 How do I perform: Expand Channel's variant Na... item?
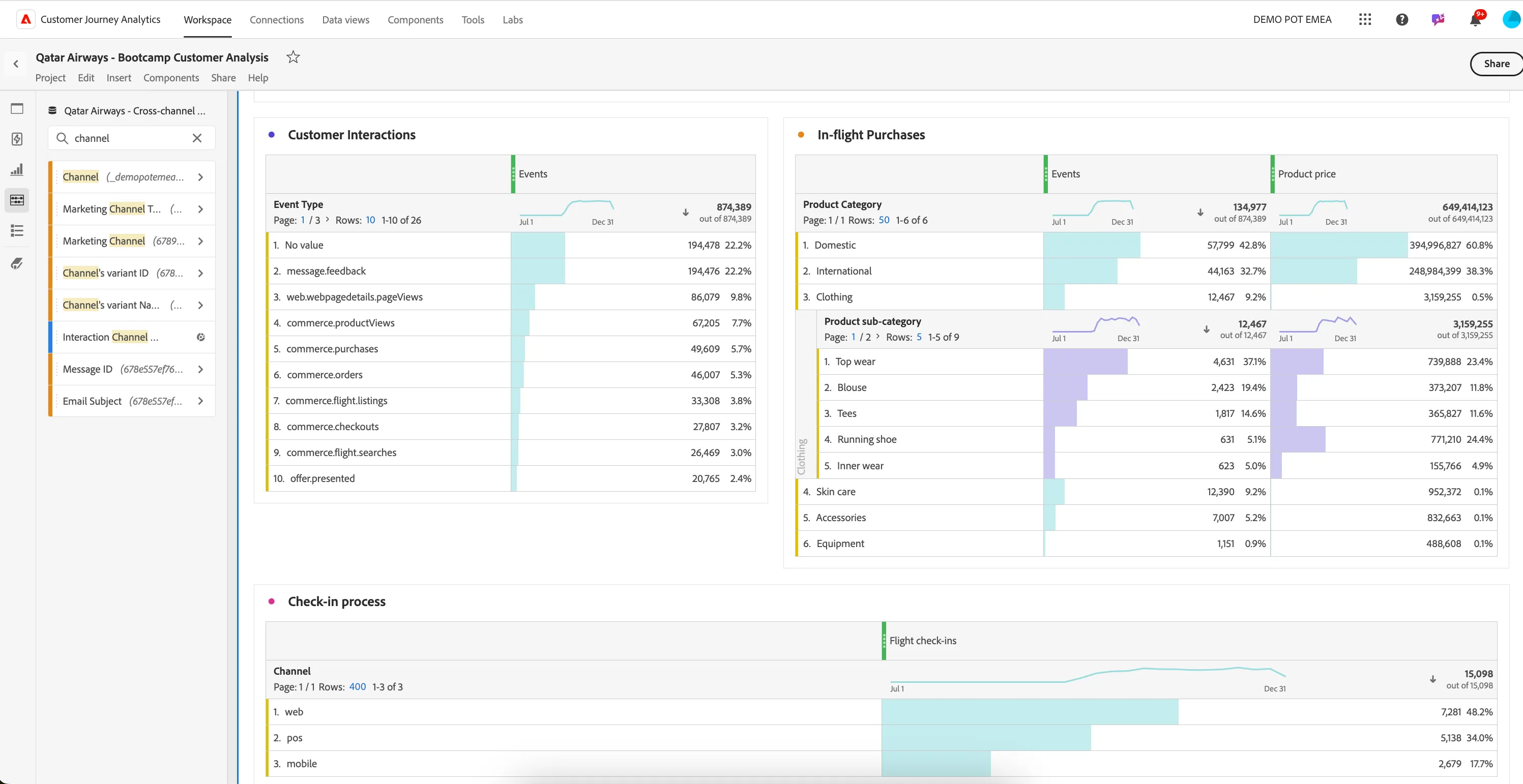200,305
